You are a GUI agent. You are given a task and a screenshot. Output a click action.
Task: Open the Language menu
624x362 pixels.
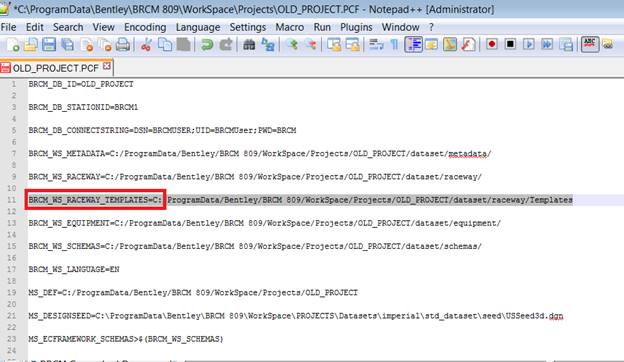pos(198,27)
